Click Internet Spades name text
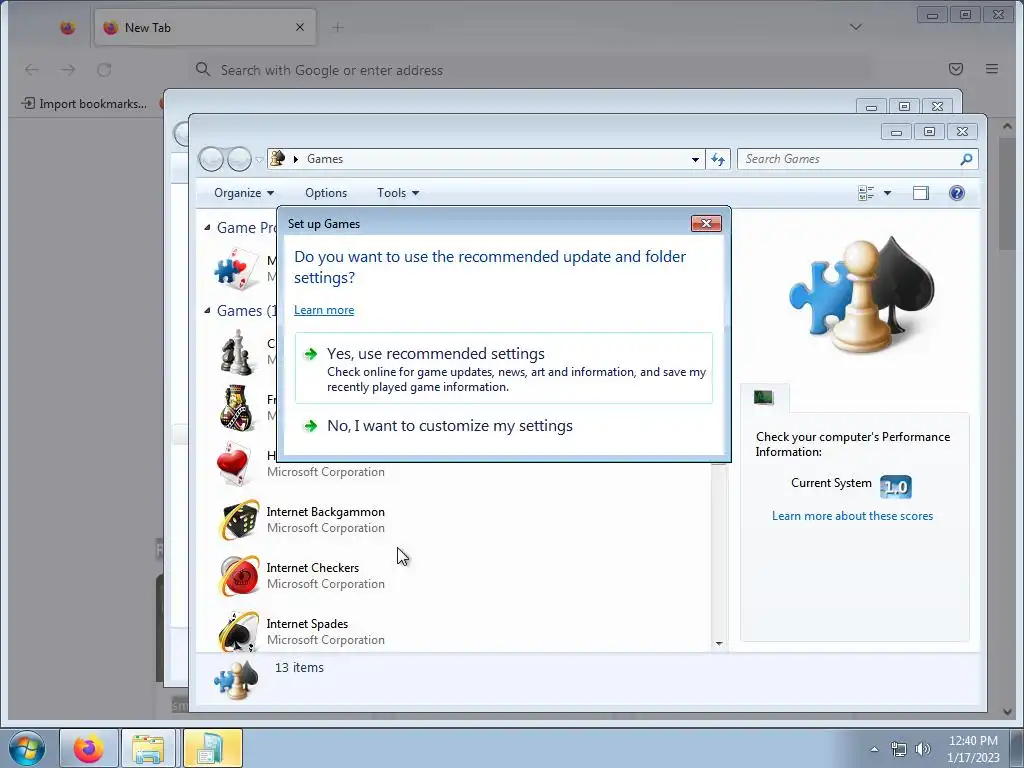 pos(307,624)
